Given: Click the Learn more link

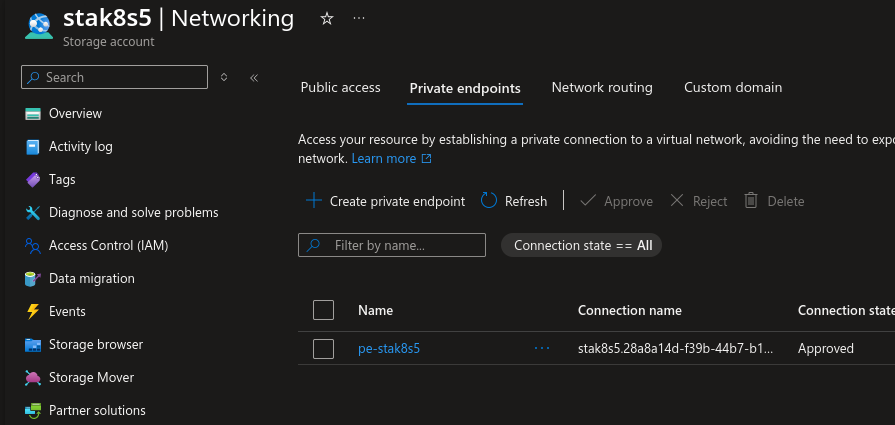Looking at the screenshot, I should click(384, 159).
